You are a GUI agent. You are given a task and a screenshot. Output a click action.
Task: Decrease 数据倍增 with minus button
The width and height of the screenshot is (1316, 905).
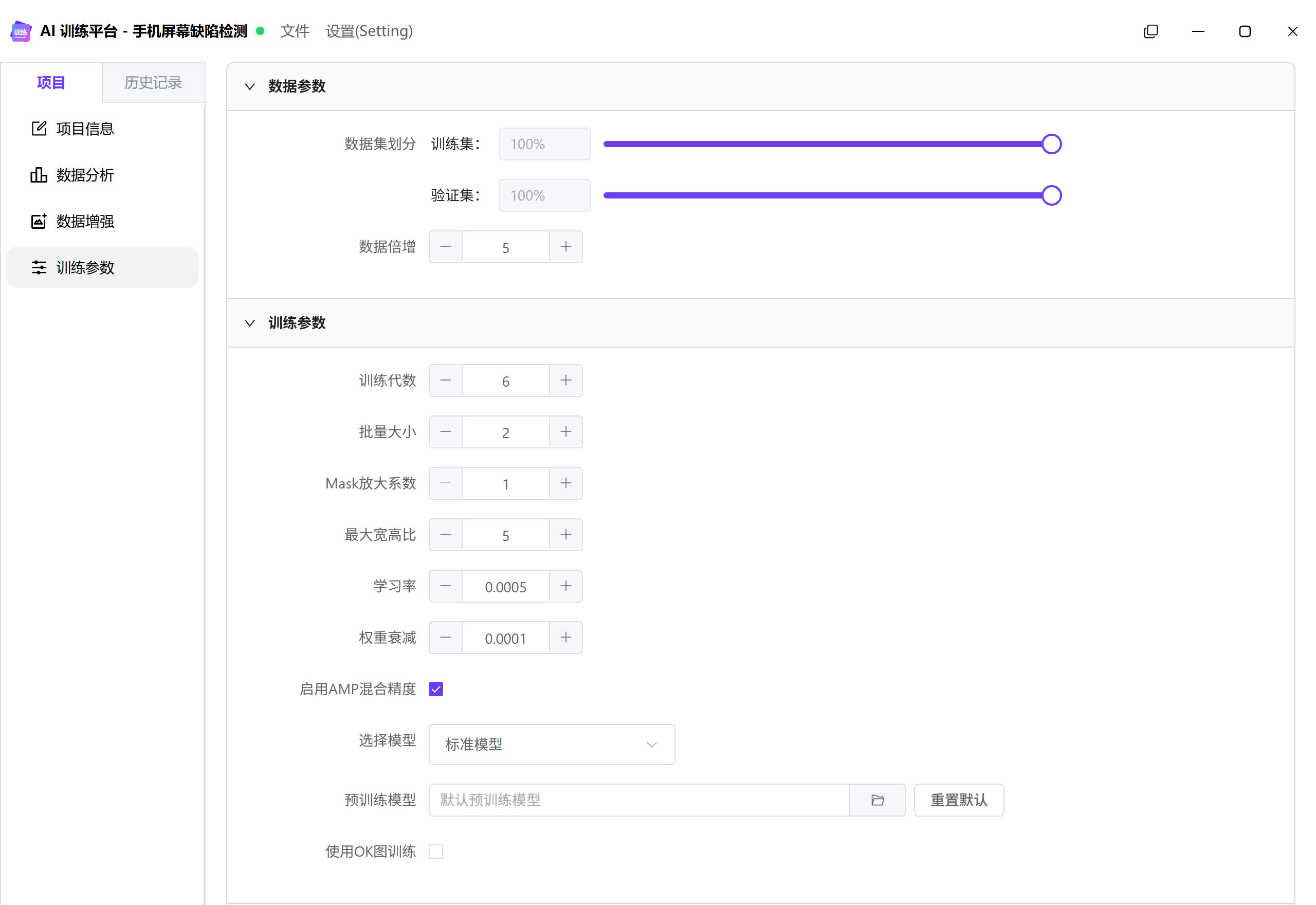point(446,247)
